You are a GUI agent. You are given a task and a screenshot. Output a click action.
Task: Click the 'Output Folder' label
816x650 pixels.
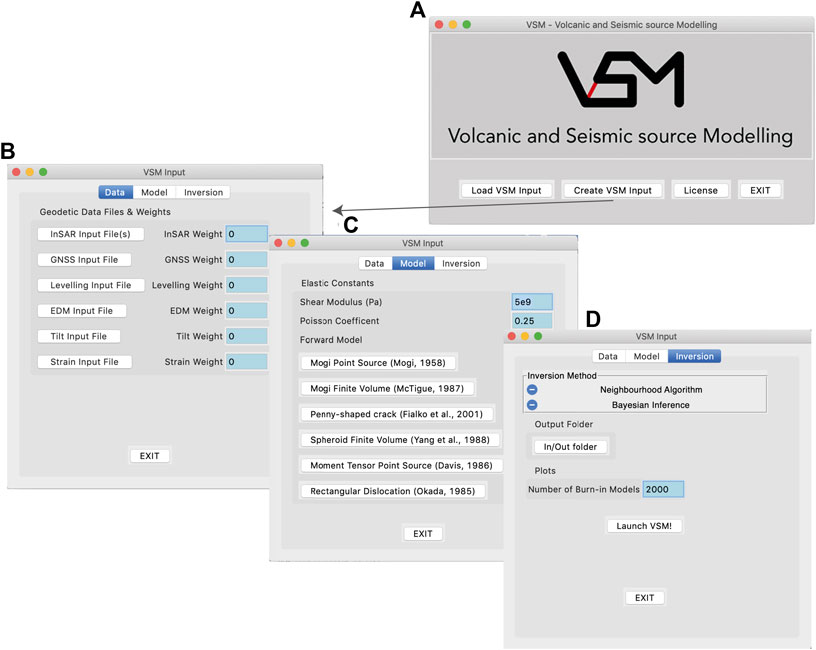[x=564, y=424]
